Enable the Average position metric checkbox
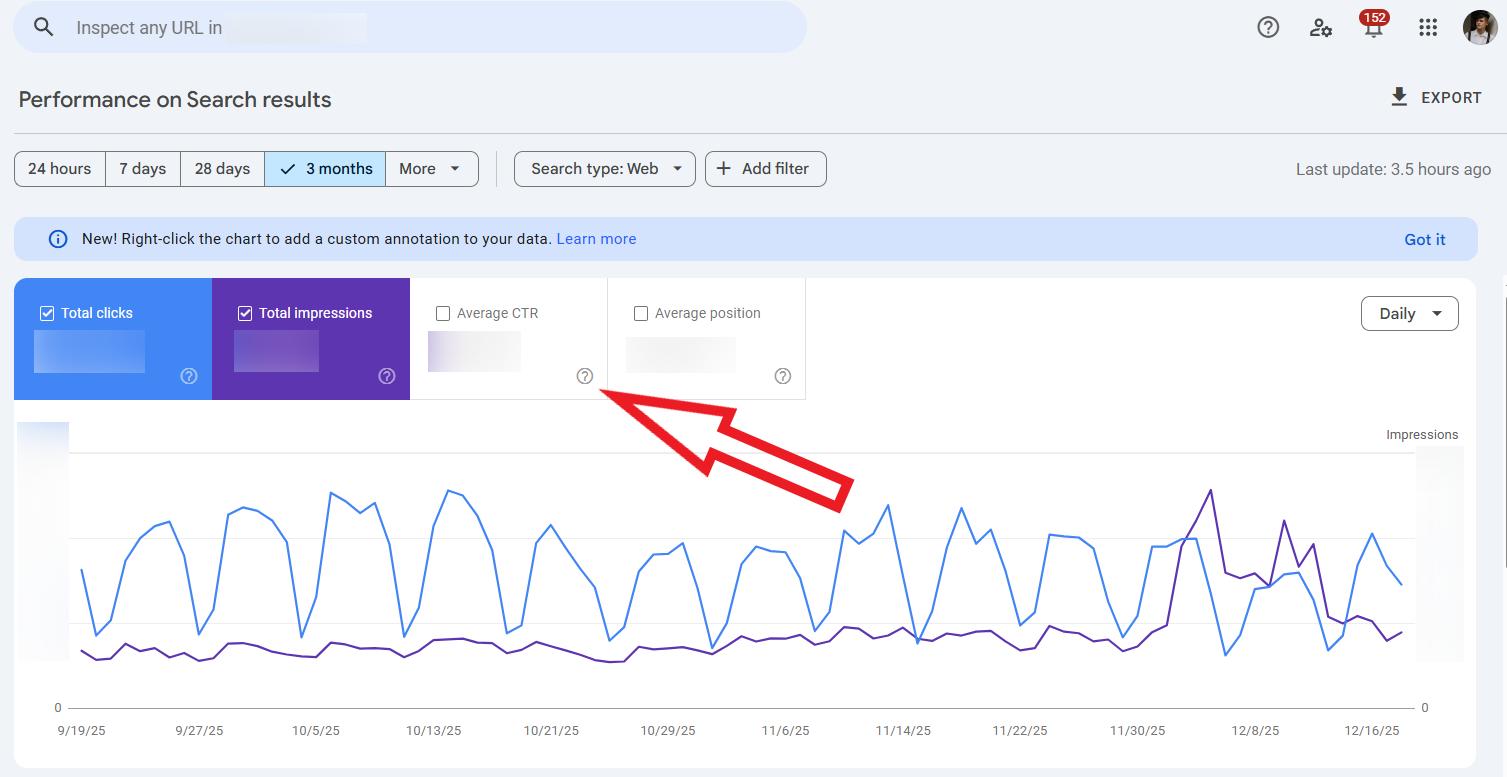Screen dimensions: 1507x777 (641, 313)
